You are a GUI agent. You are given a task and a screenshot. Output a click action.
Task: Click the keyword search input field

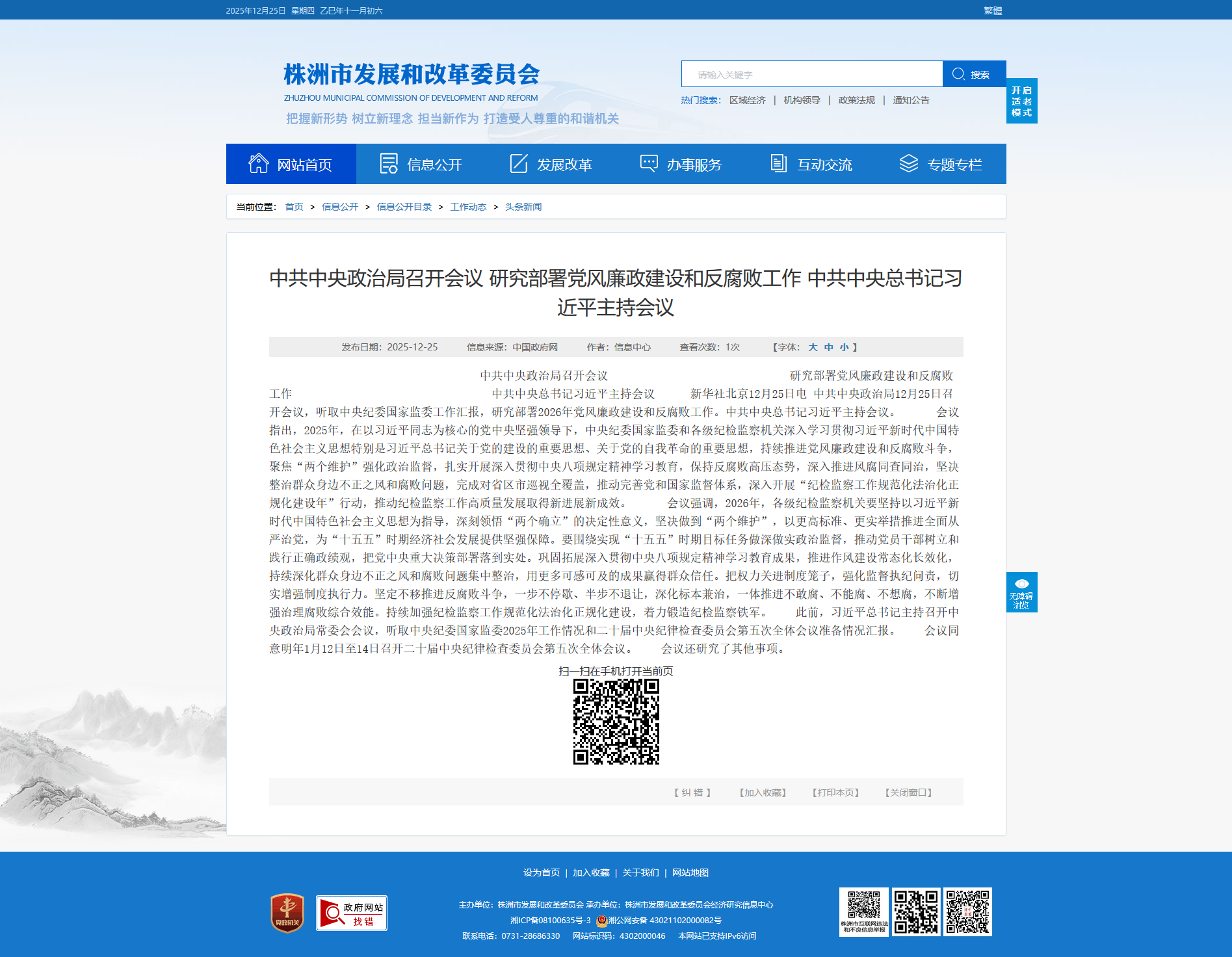(x=811, y=74)
